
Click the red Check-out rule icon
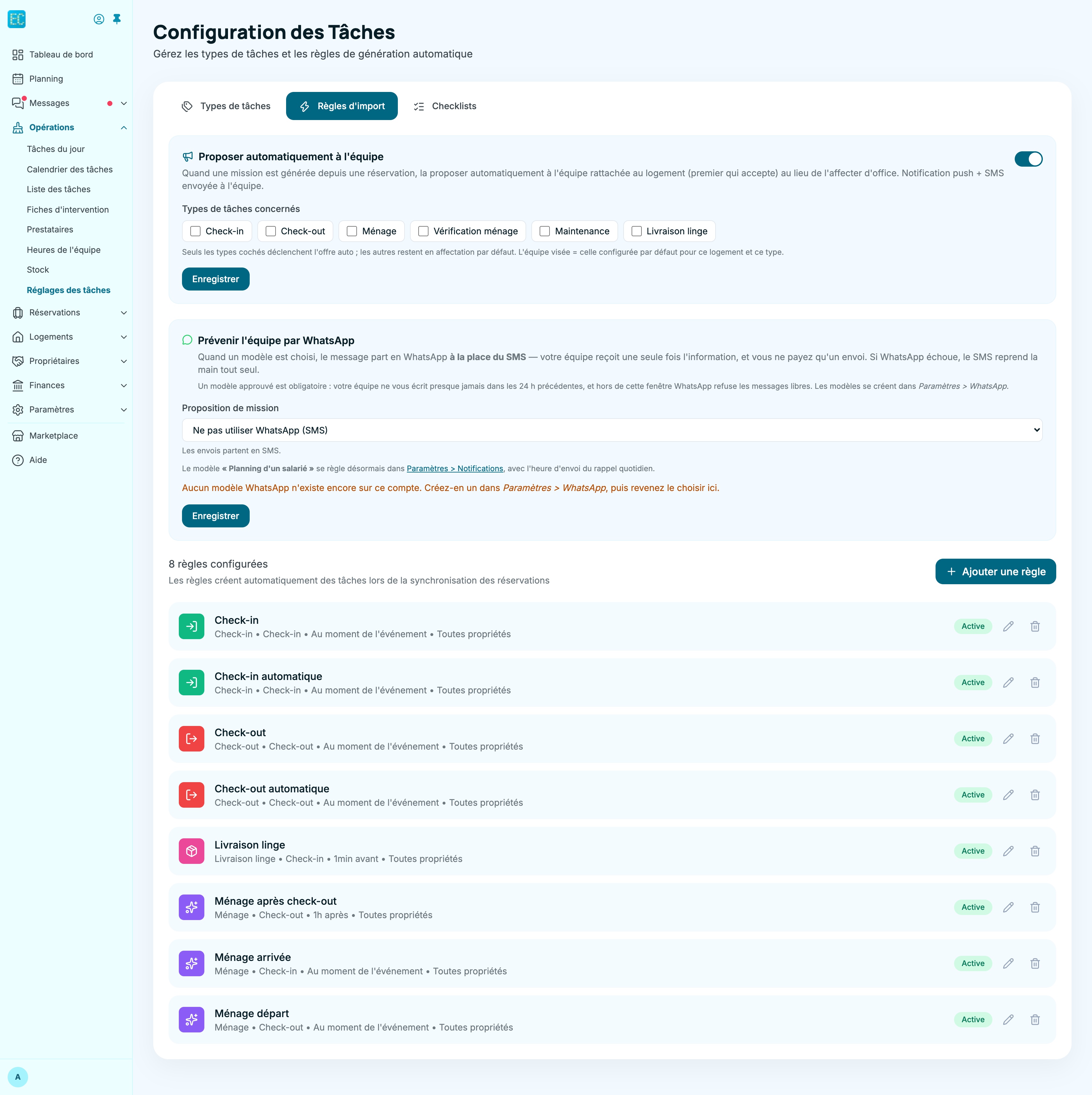tap(192, 738)
